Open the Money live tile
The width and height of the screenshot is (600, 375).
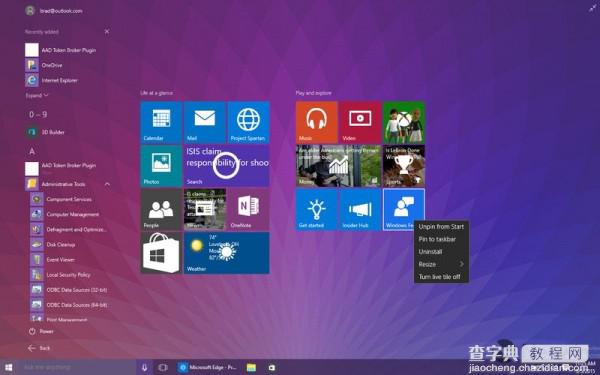click(x=338, y=166)
